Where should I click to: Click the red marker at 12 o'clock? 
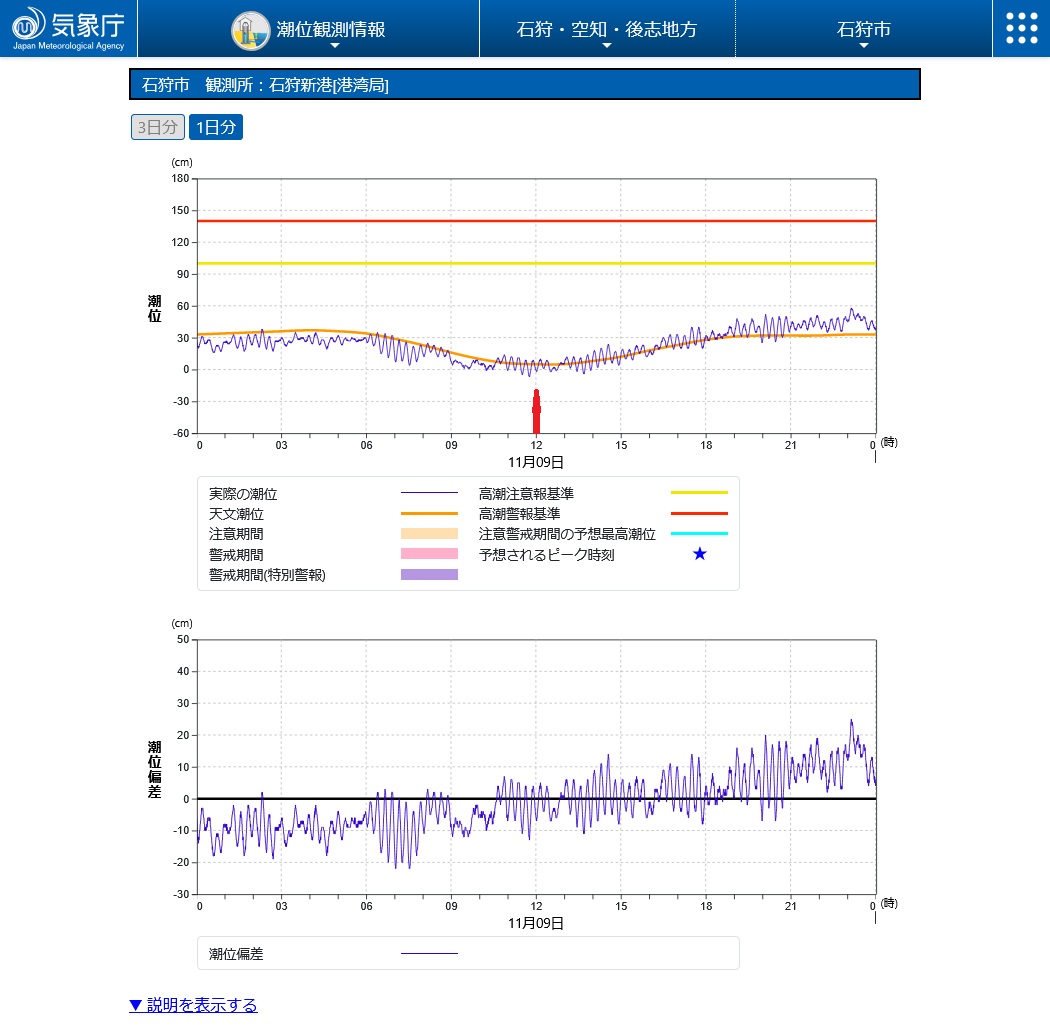[x=536, y=411]
